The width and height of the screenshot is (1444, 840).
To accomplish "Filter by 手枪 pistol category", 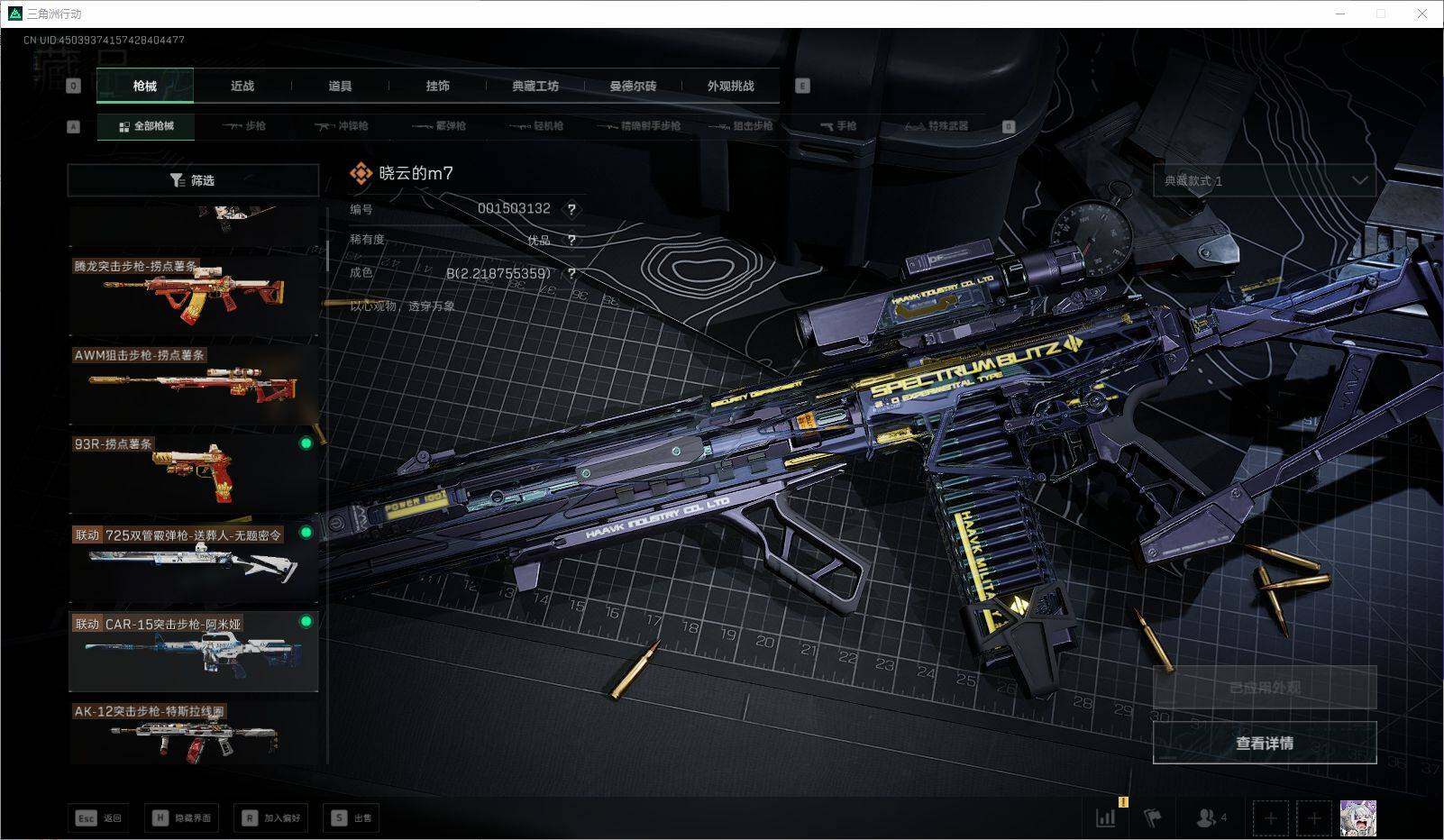I will tap(839, 126).
